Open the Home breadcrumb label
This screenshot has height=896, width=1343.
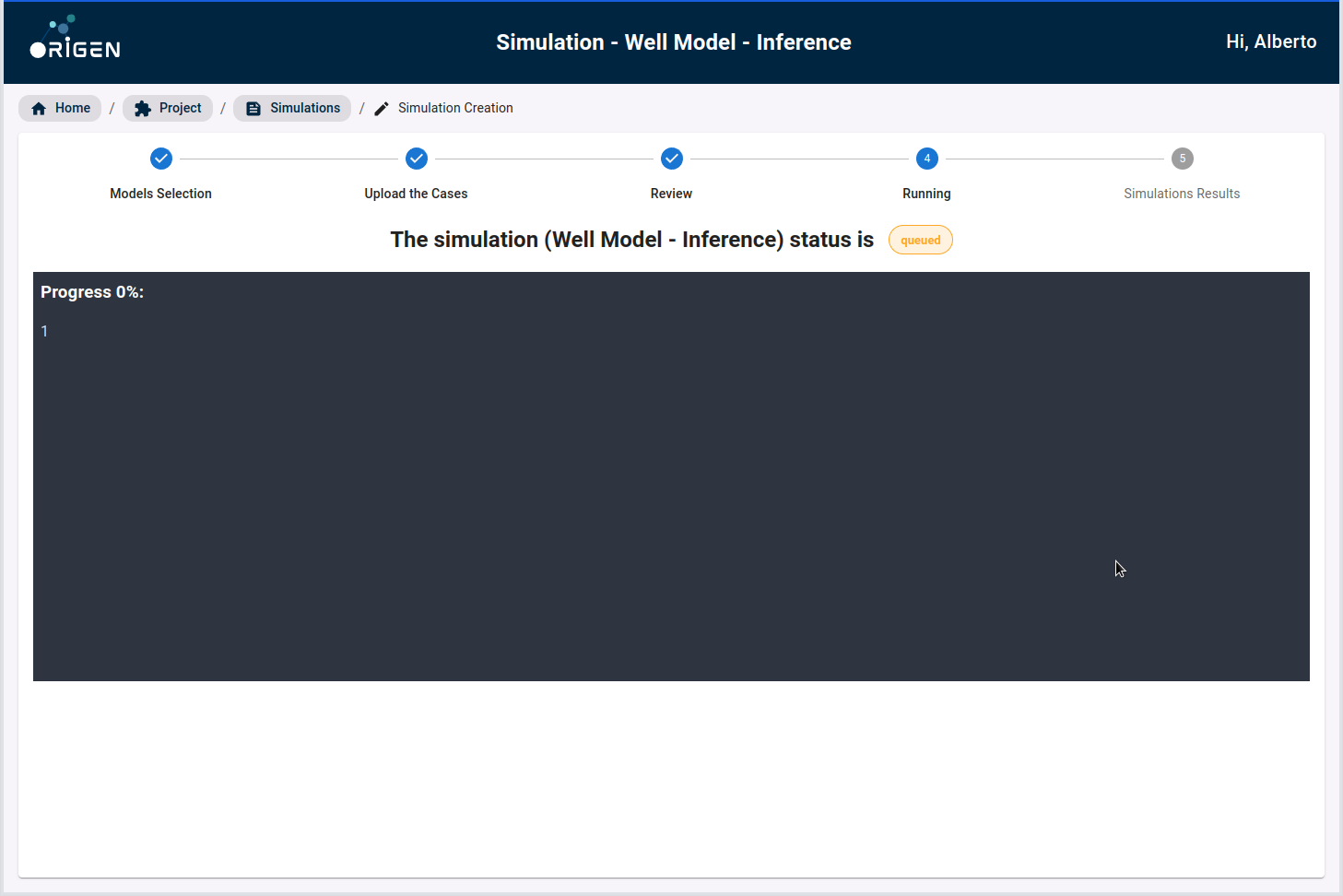click(73, 108)
